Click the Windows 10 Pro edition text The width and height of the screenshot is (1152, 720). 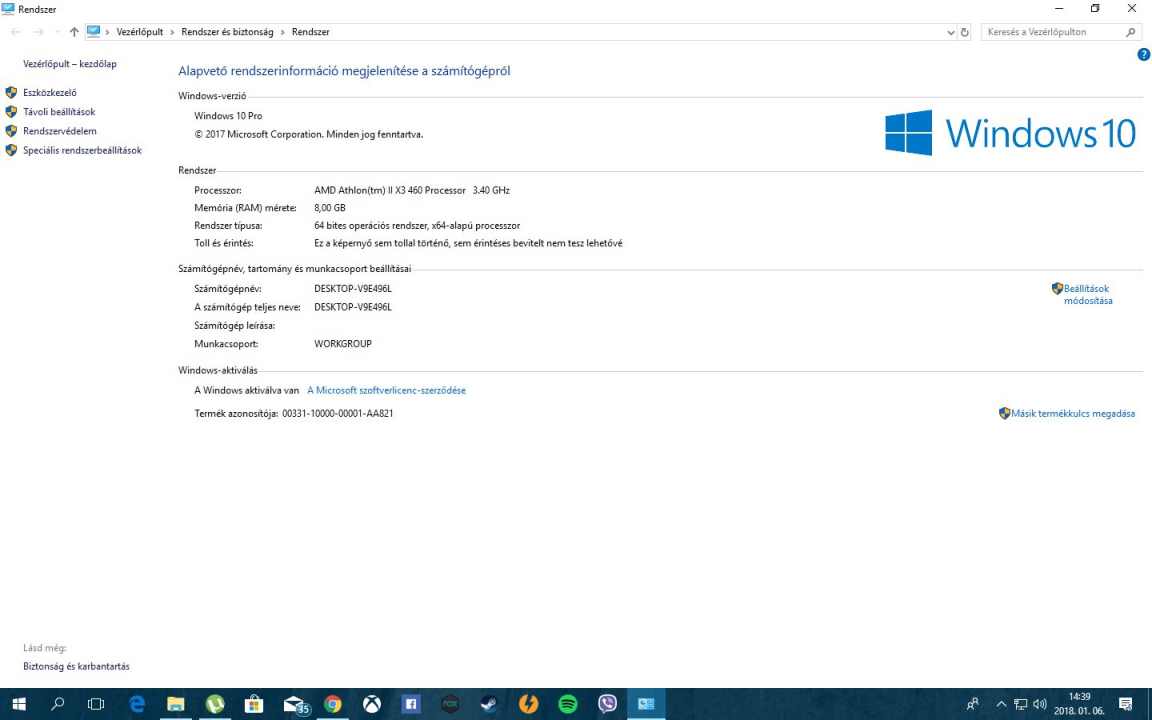[228, 115]
